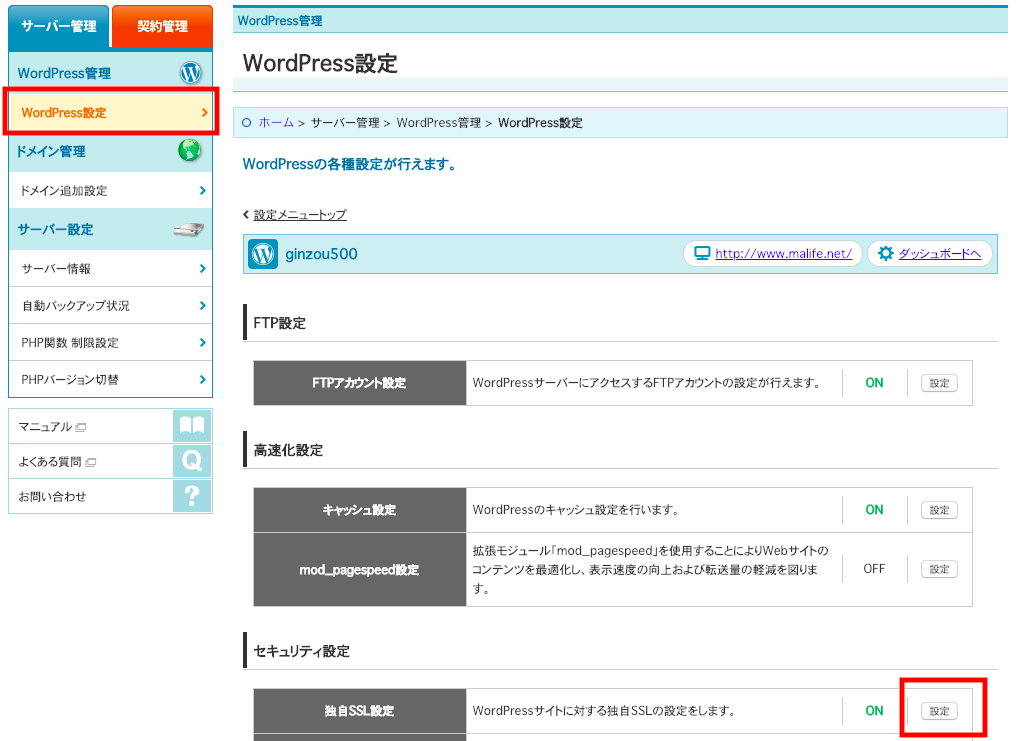
Task: Open the ダッシュボードへ link
Action: [940, 254]
